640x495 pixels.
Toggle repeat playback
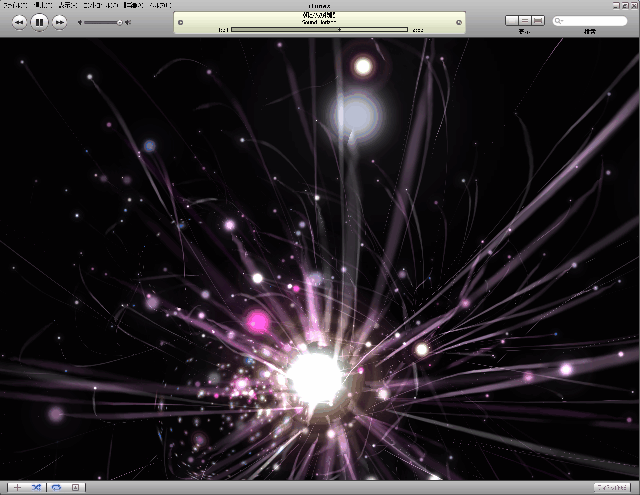click(x=56, y=487)
